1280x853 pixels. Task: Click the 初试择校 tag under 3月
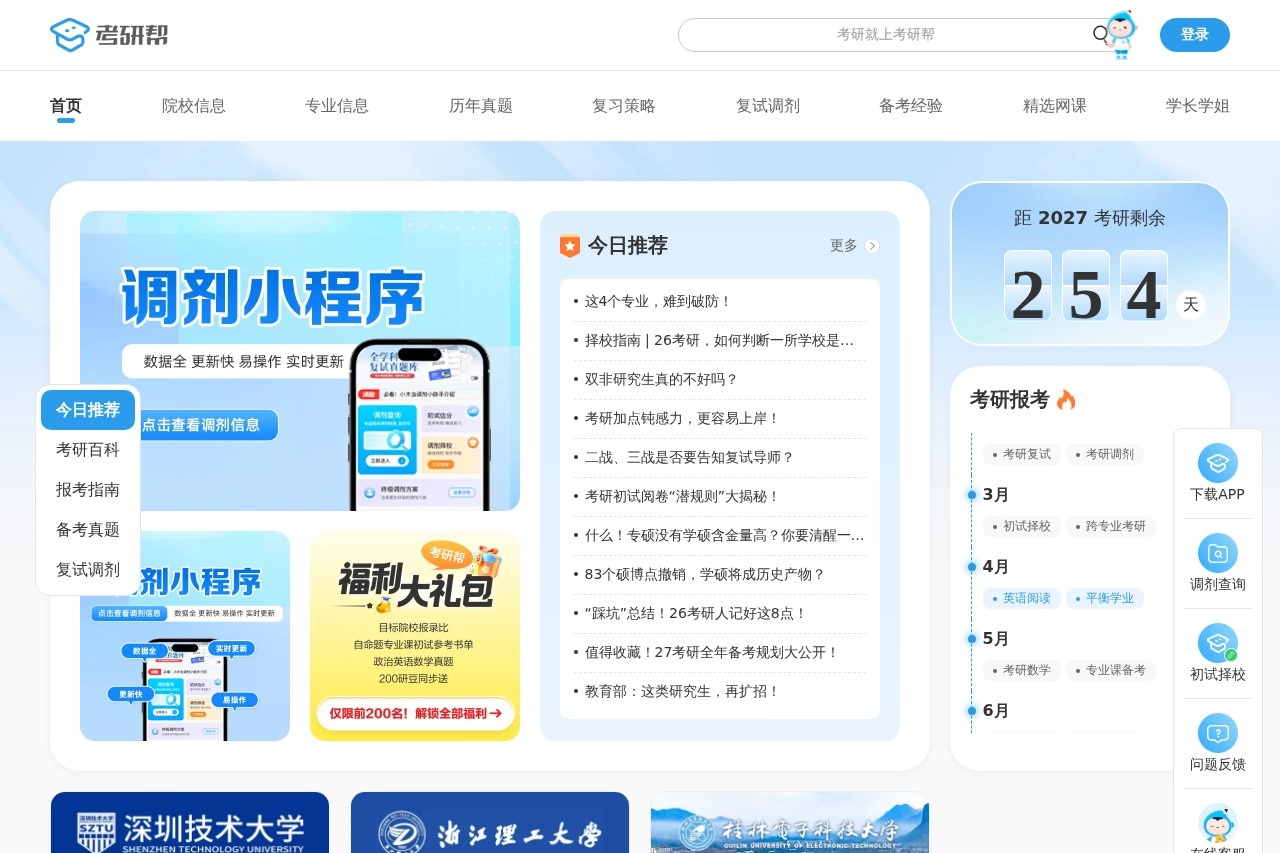[1021, 526]
